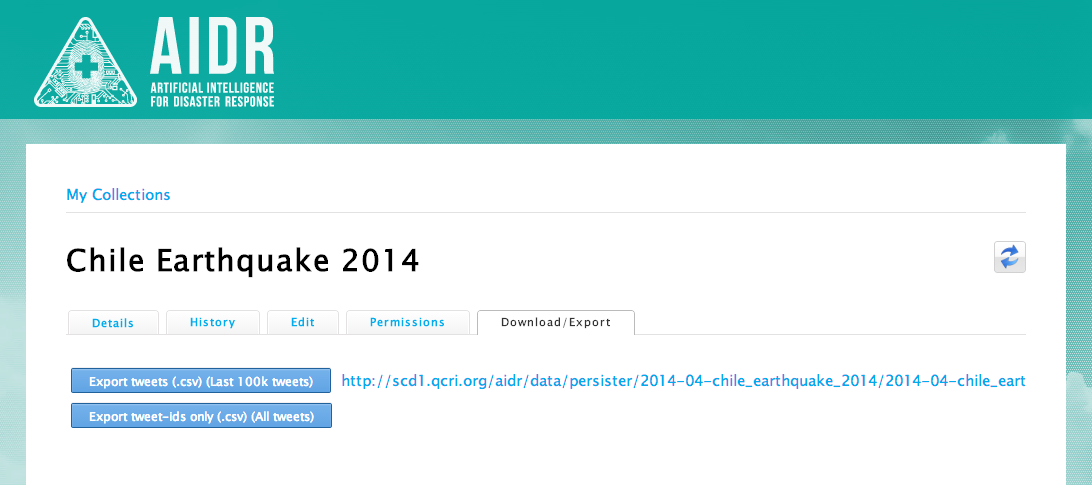This screenshot has height=485, width=1092.
Task: Click empty tab strip right of Download/Export
Action: [830, 322]
